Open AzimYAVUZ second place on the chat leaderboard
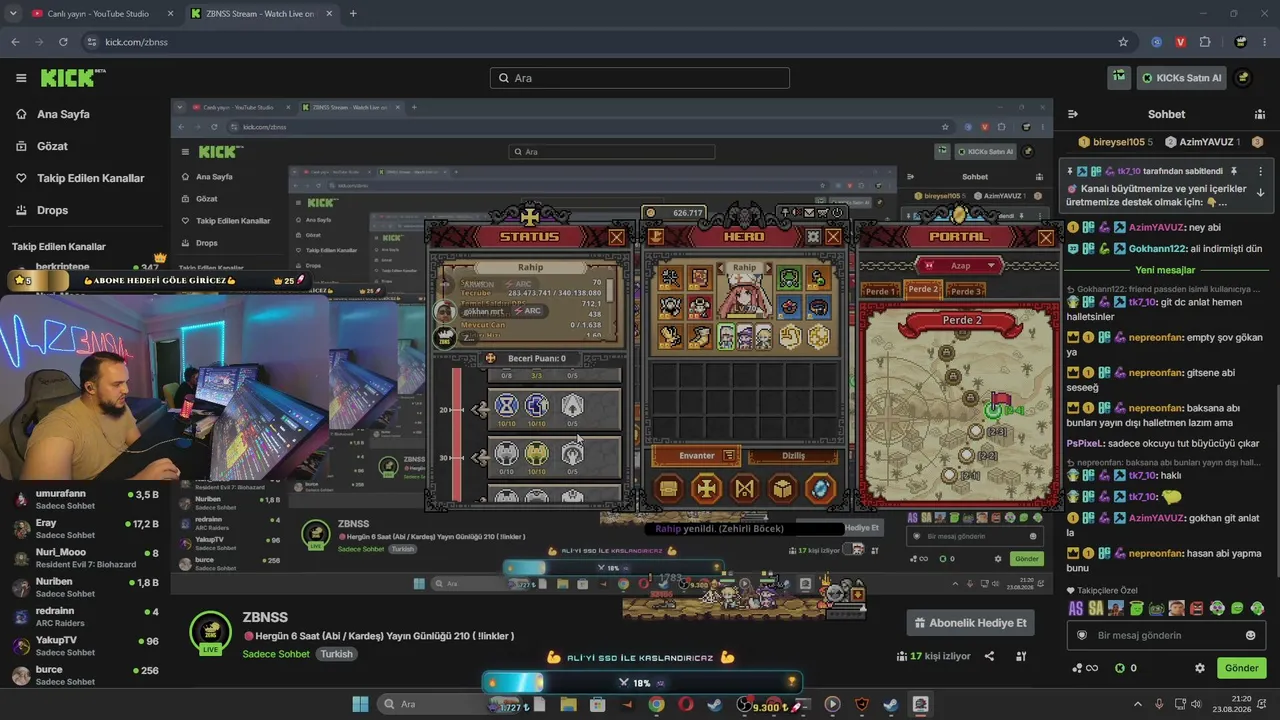1280x720 pixels. coord(1202,142)
